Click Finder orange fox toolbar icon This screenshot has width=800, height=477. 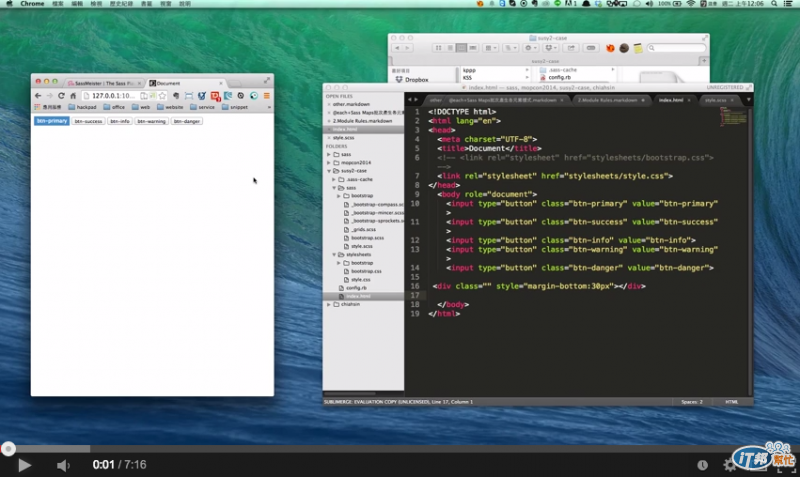pyautogui.click(x=610, y=48)
